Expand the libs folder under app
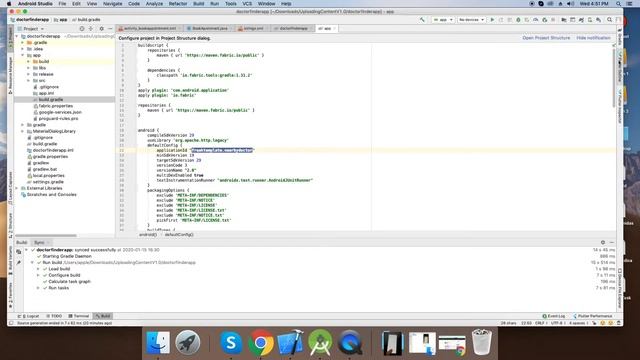640x360 pixels. click(29, 68)
